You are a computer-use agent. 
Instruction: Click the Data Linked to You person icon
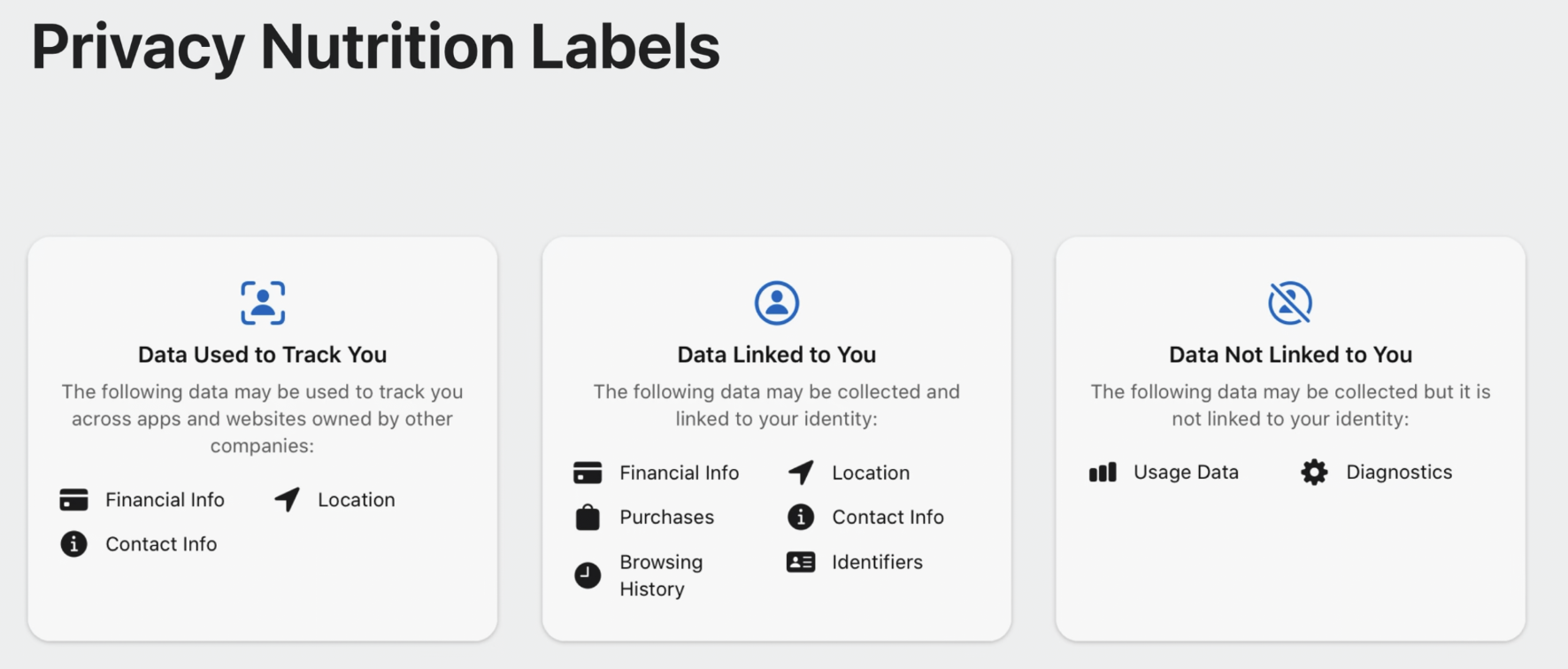point(777,303)
